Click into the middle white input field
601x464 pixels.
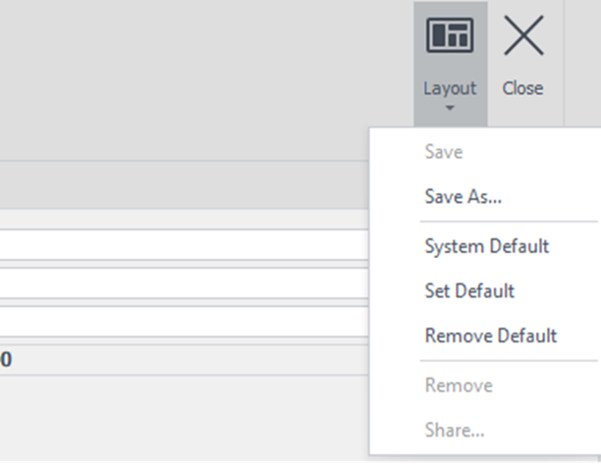click(x=180, y=283)
